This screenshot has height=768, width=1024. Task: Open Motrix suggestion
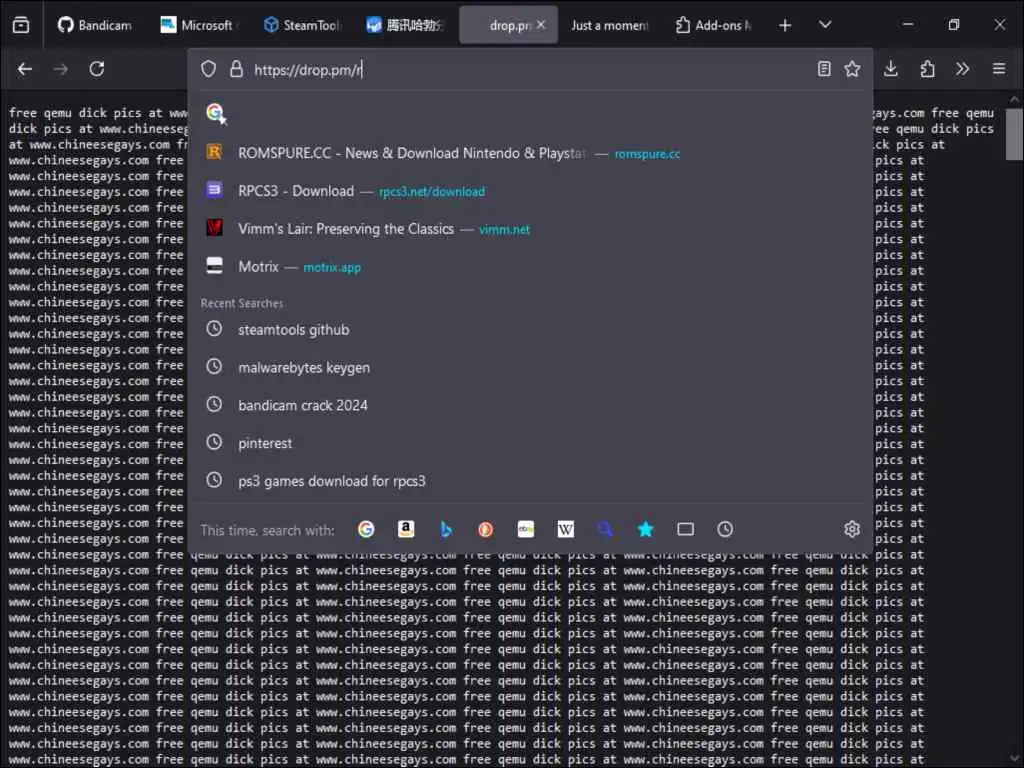point(530,266)
